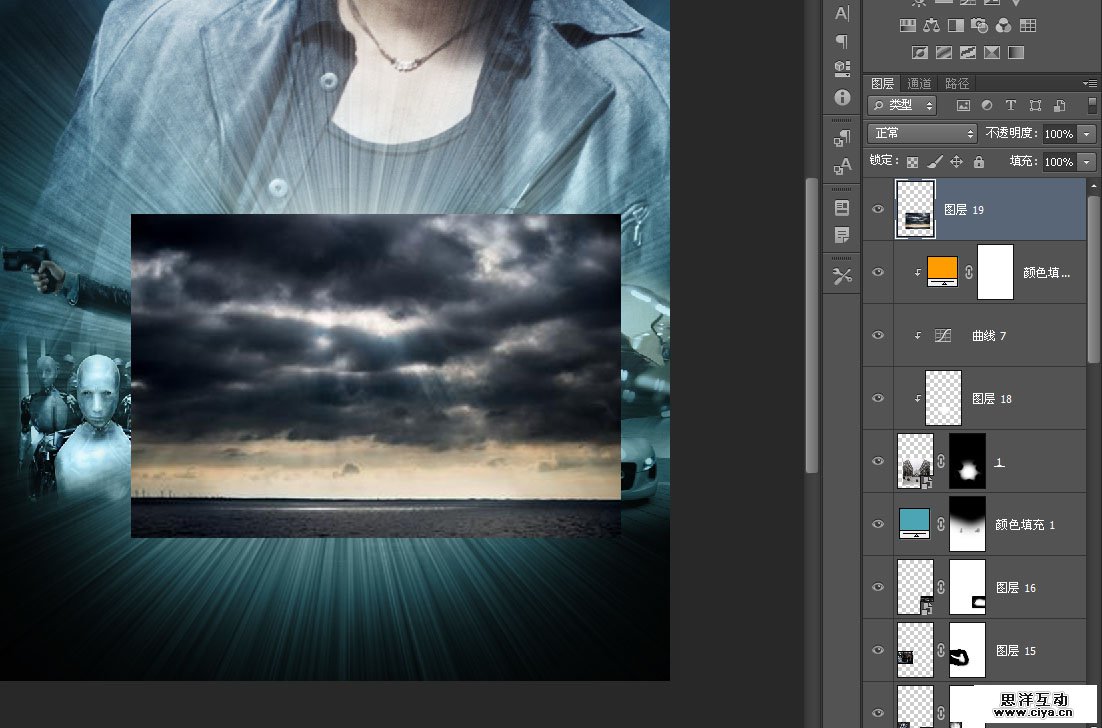Open the tool presets wrench icon
The height and width of the screenshot is (728, 1102).
point(842,276)
